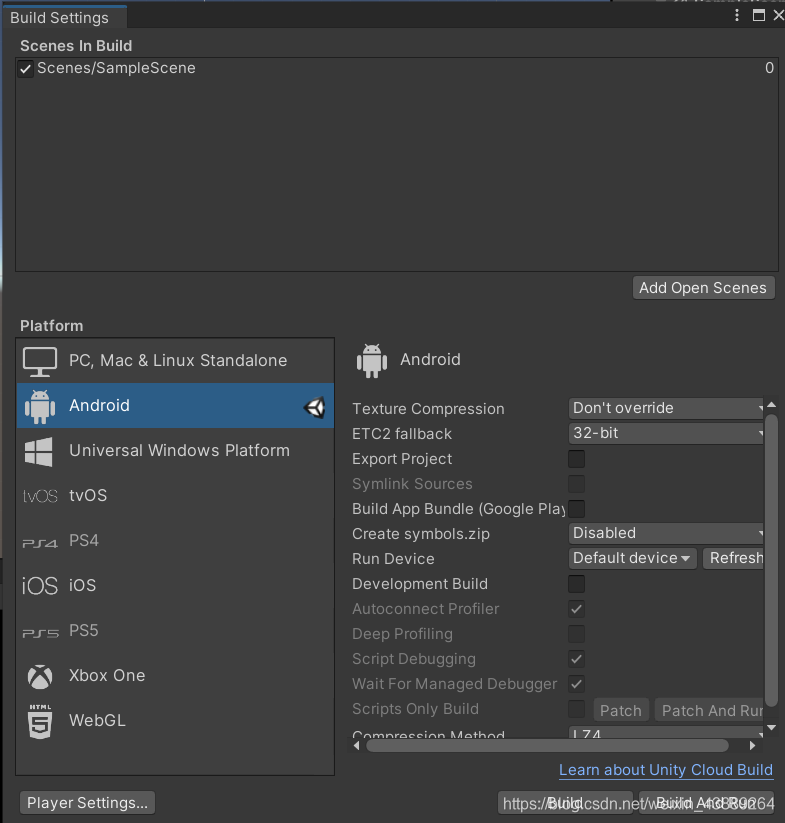Click the Xbox One logo icon
Image resolution: width=785 pixels, height=823 pixels.
pyautogui.click(x=40, y=677)
